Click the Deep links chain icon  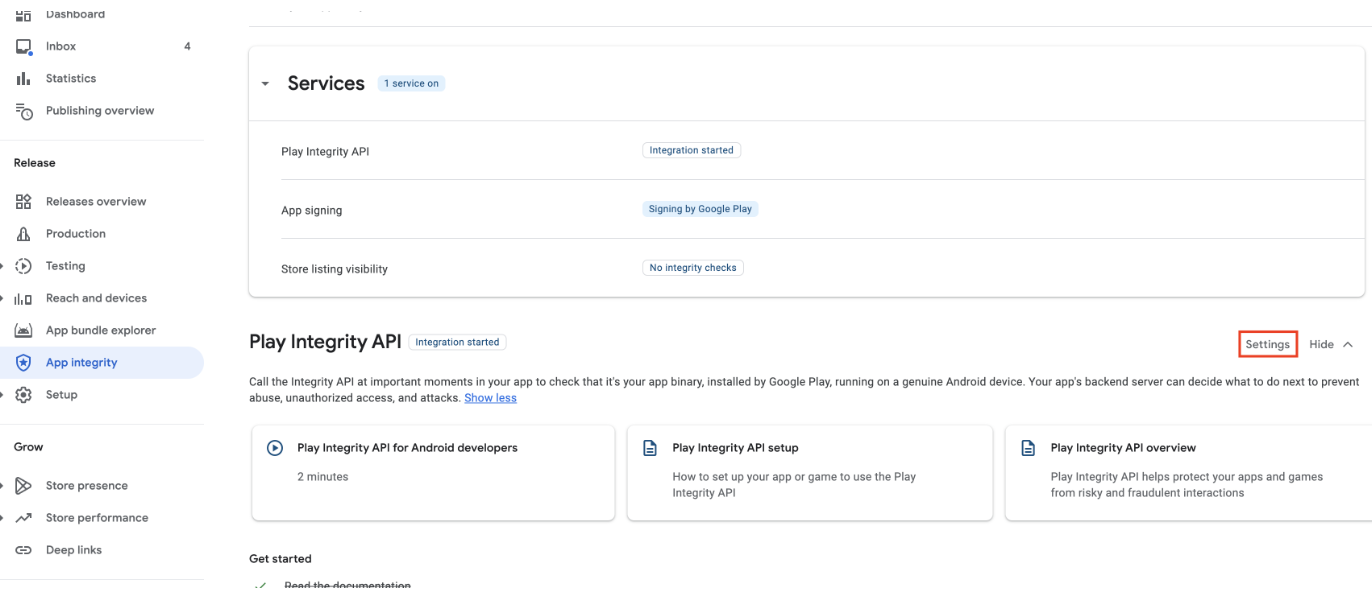(x=24, y=550)
